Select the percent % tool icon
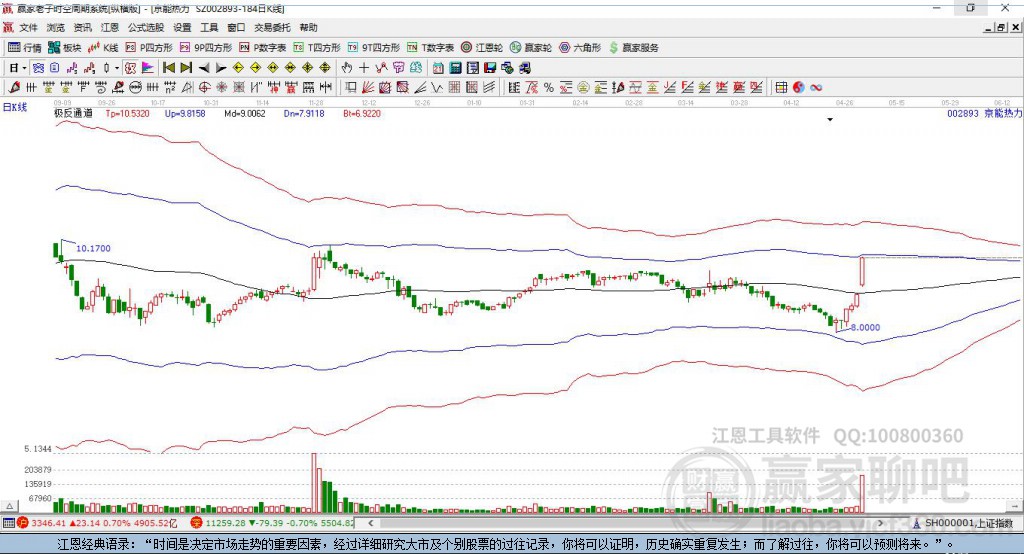 pyautogui.click(x=549, y=88)
